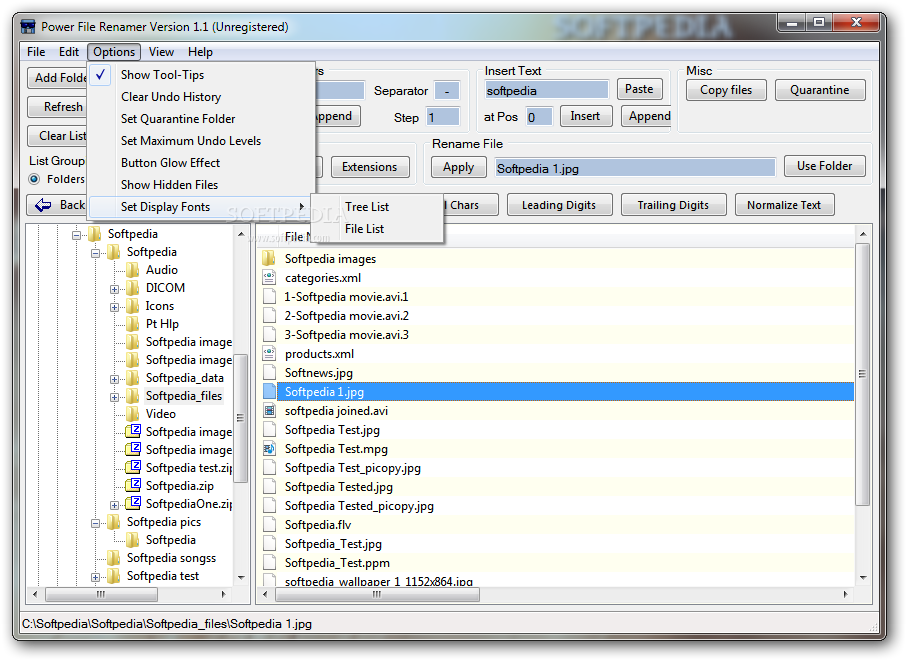The width and height of the screenshot is (907, 661).
Task: Click the Softpedia images folder icon in file list
Action: 269,259
